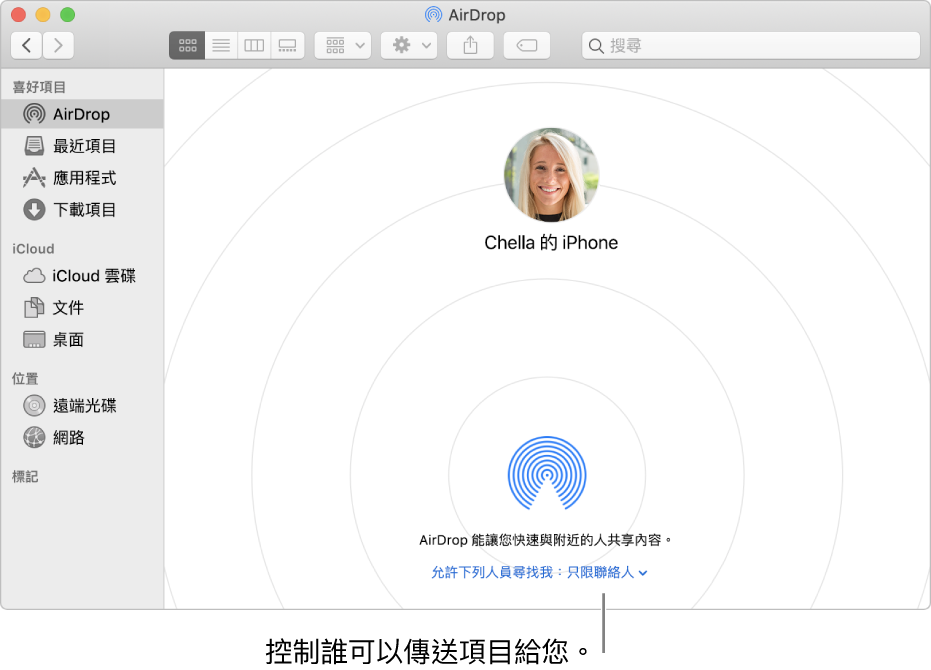Click in the 搜尋 search field
931x670 pixels.
751,46
